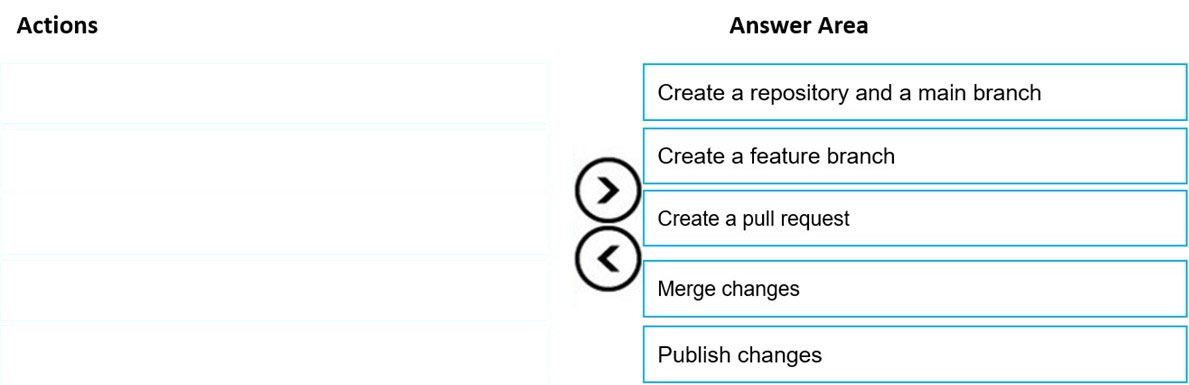This screenshot has width=1189, height=385.
Task: Select the 'Publish changes' answer item
Action: click(914, 354)
